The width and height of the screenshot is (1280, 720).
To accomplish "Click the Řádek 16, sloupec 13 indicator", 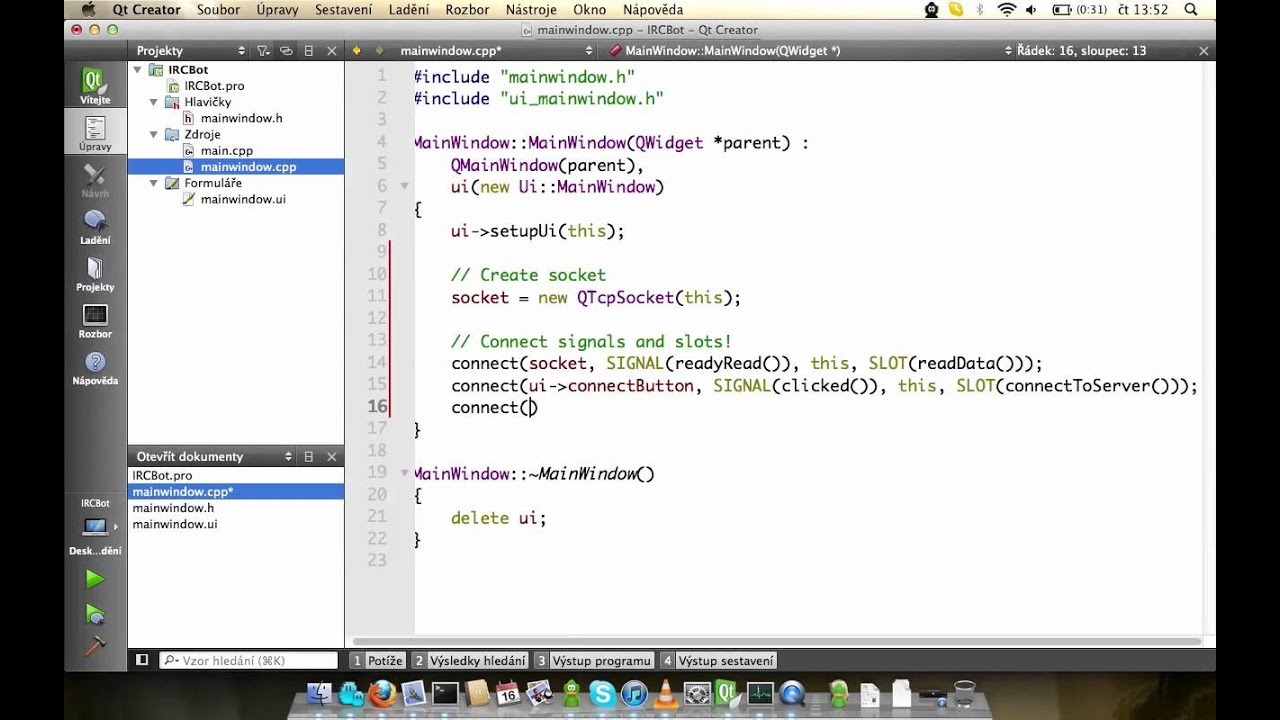I will coord(1082,50).
